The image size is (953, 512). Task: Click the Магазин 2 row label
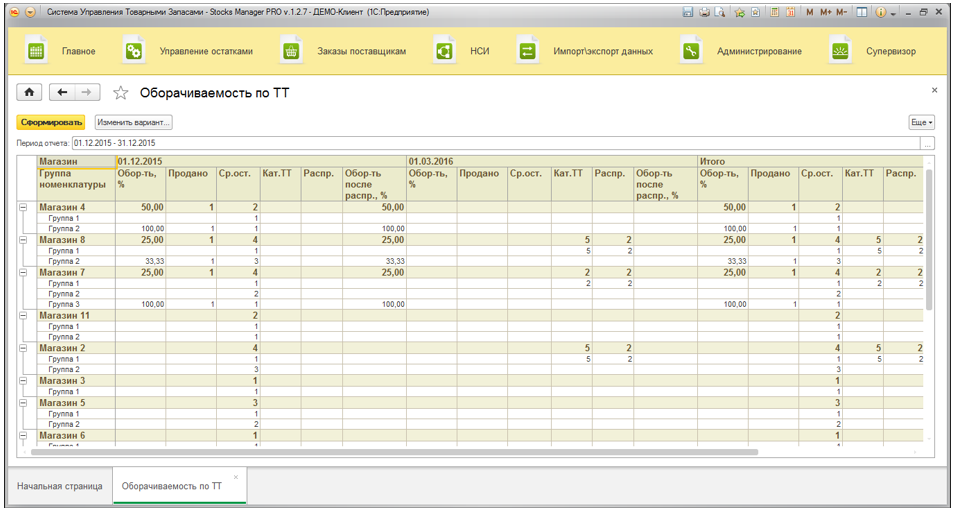click(x=62, y=348)
